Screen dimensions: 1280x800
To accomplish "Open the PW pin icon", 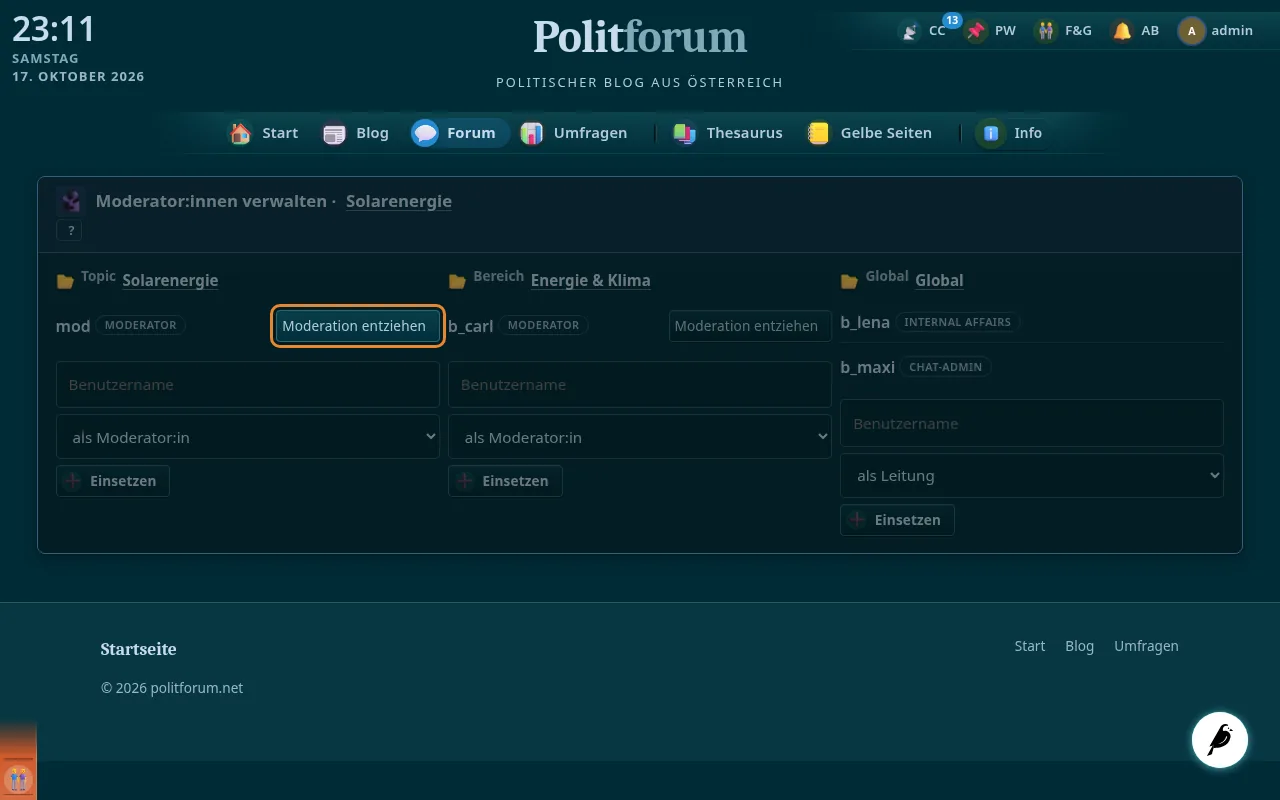I will pos(976,31).
